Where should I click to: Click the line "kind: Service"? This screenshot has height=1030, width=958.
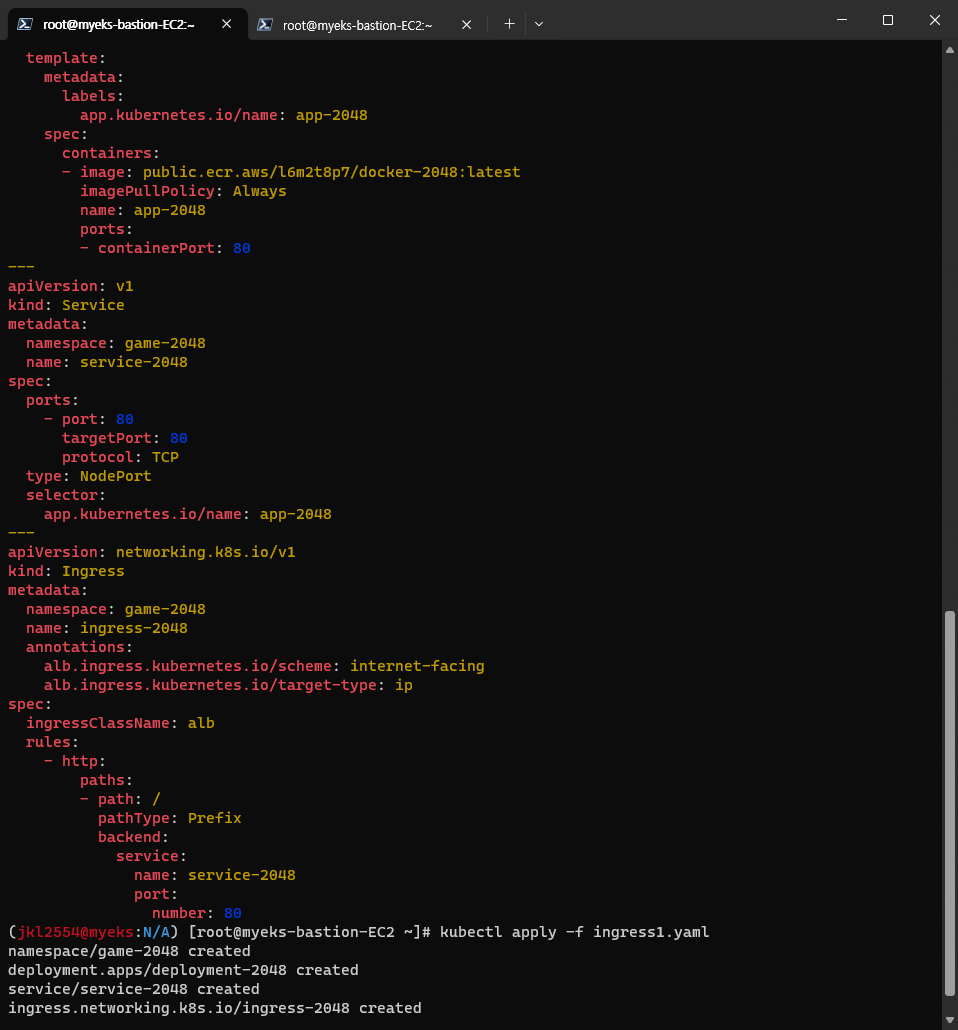click(x=66, y=305)
